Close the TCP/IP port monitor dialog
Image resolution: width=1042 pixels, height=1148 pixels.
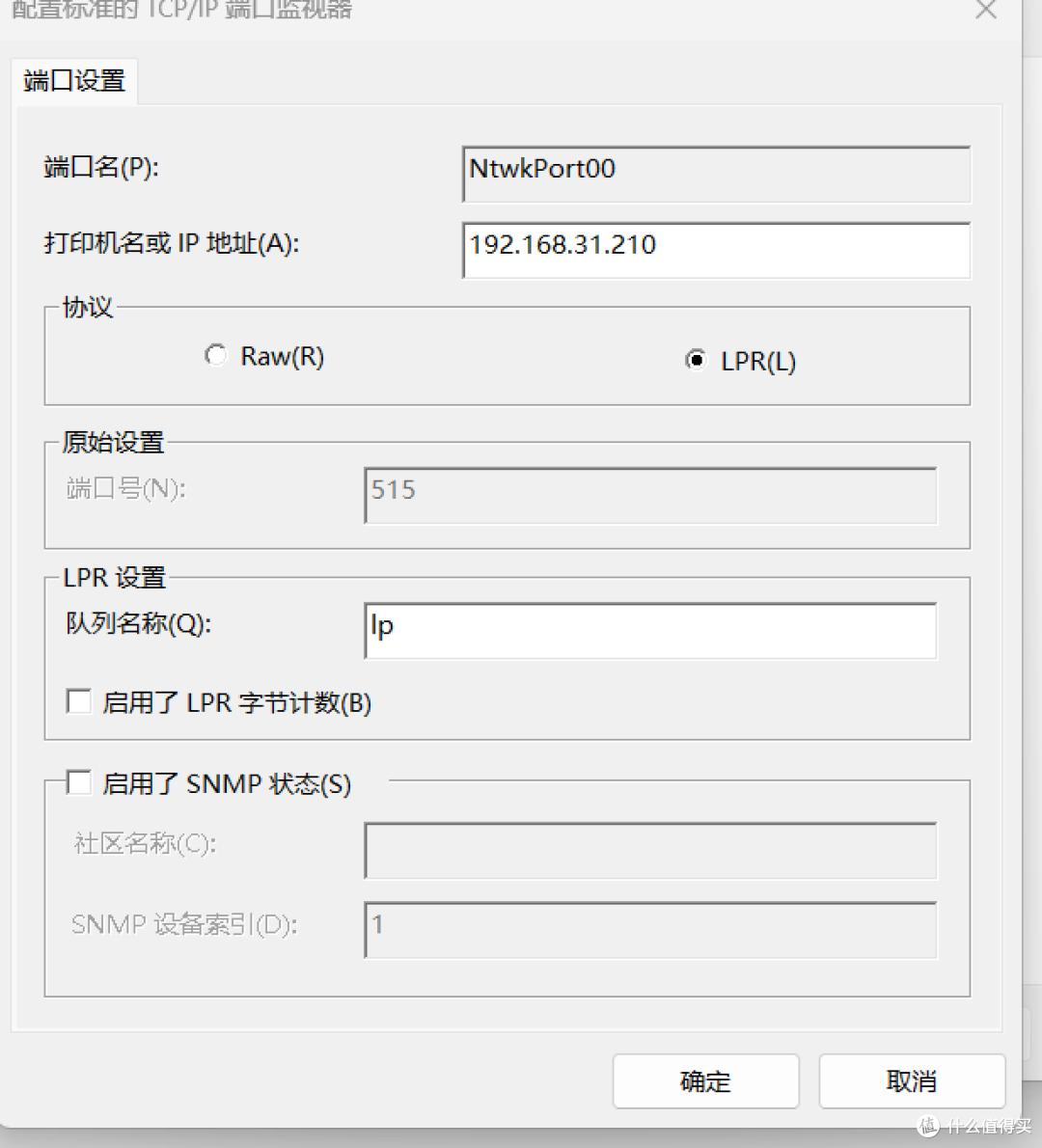[x=986, y=11]
